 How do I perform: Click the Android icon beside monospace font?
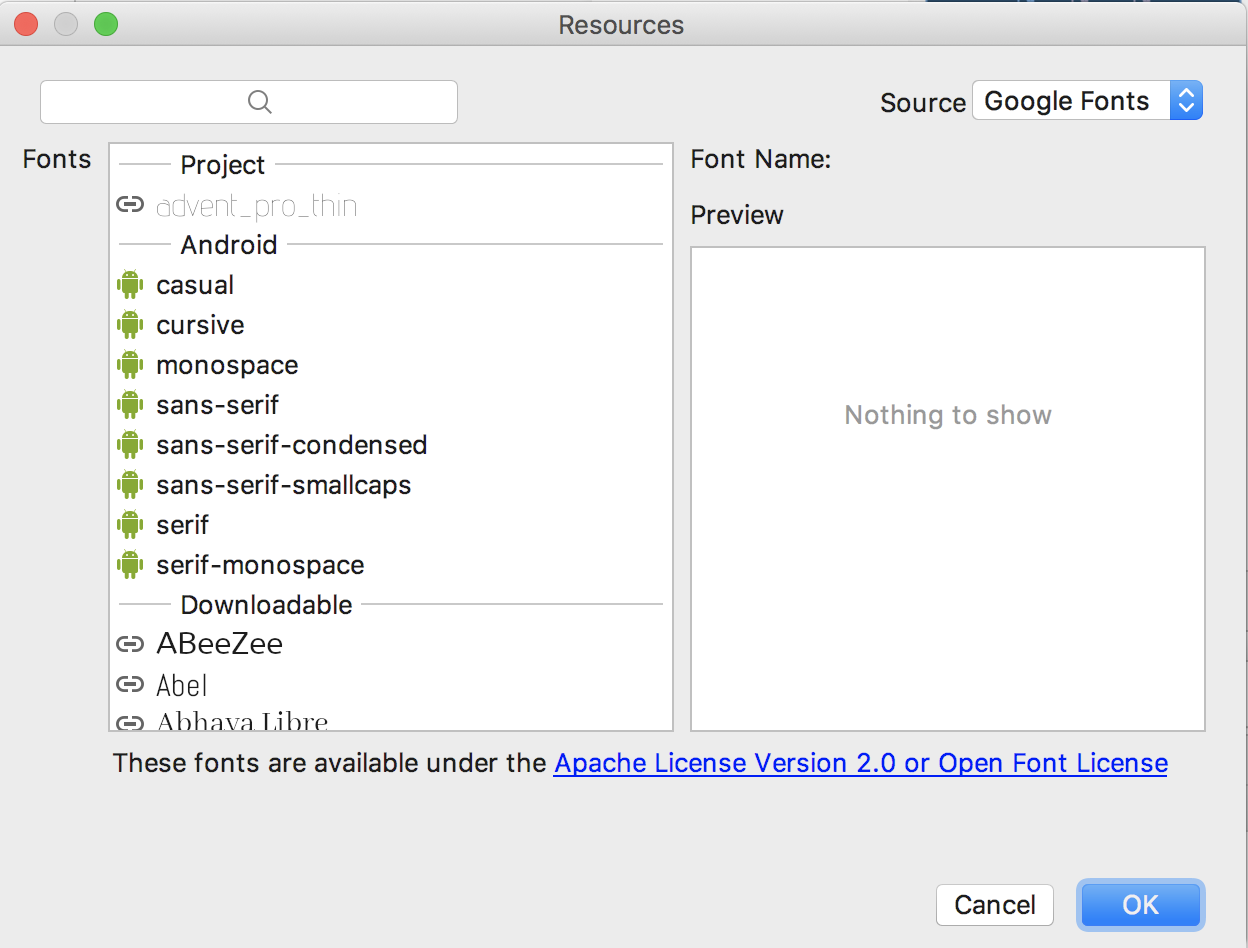pyautogui.click(x=129, y=365)
